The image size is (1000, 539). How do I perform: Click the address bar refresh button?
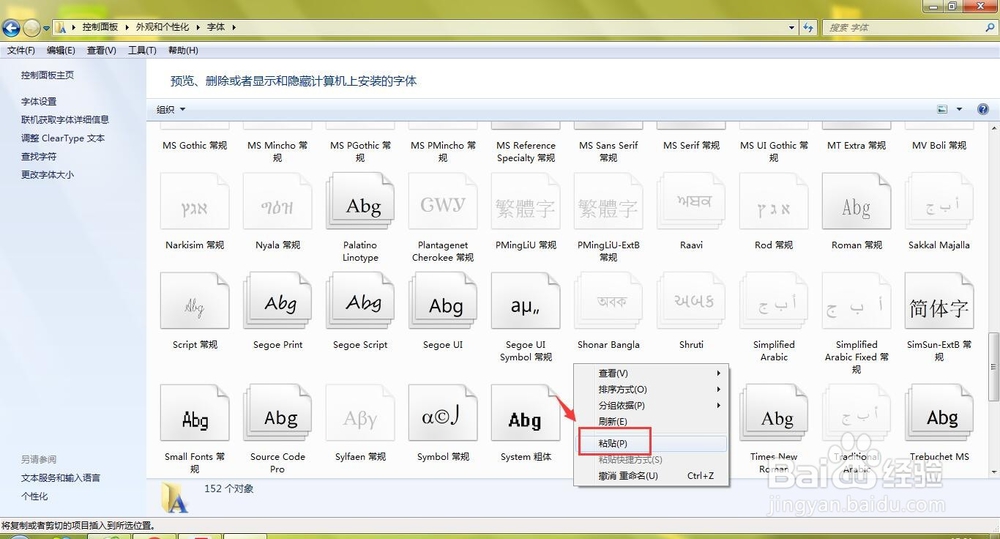pos(808,27)
